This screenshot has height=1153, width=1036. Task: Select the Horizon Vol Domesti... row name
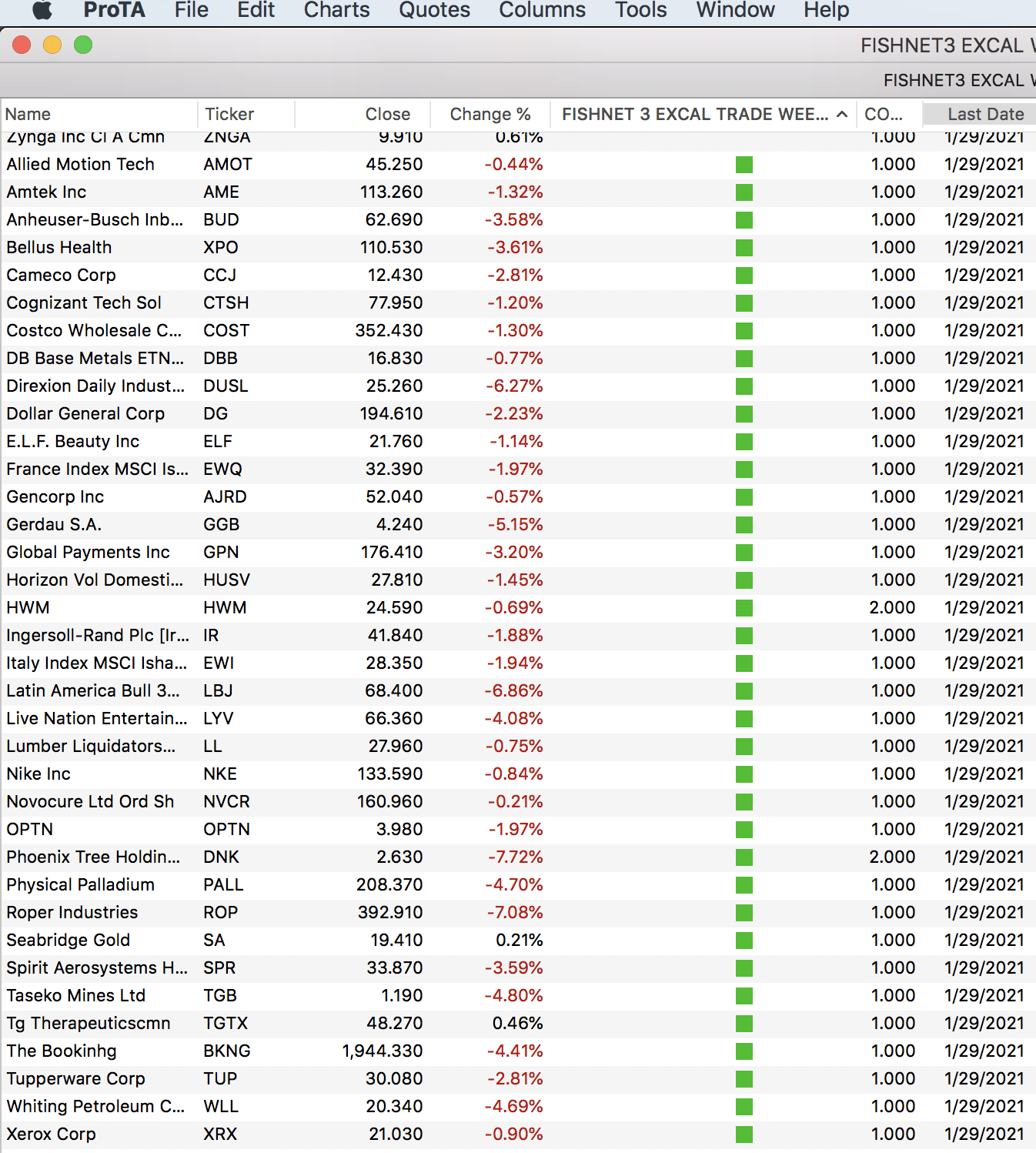(95, 580)
